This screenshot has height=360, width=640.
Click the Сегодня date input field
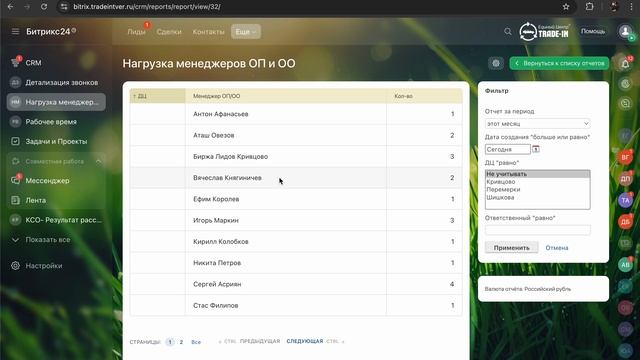point(507,149)
